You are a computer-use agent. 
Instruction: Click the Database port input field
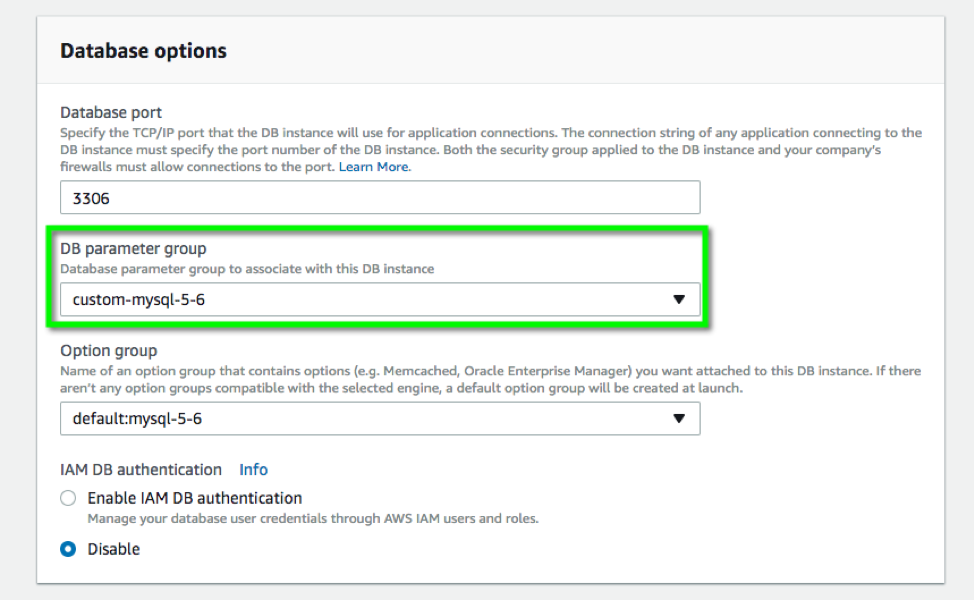pos(380,198)
